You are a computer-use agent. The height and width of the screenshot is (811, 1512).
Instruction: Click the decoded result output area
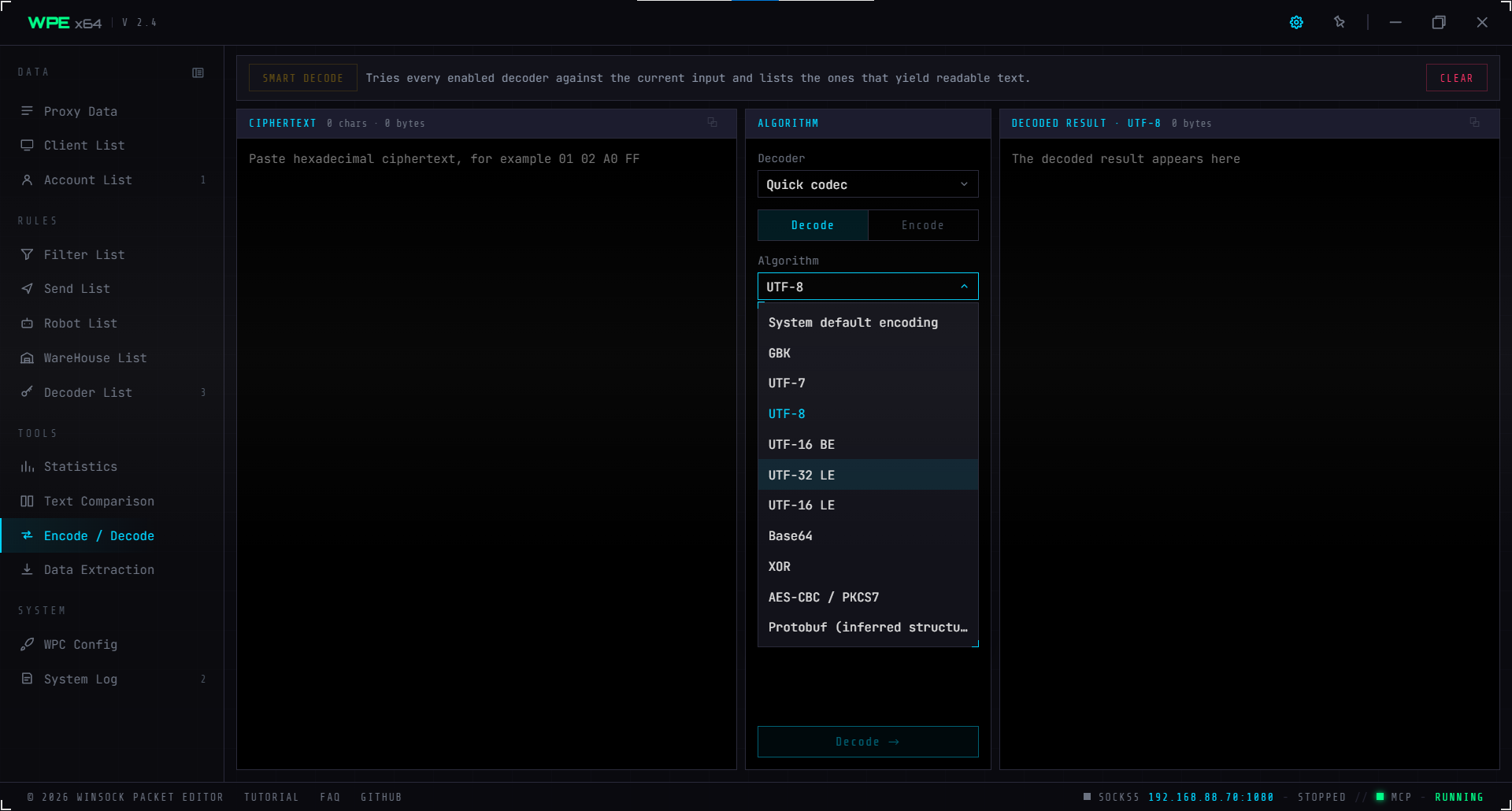coord(1250,454)
